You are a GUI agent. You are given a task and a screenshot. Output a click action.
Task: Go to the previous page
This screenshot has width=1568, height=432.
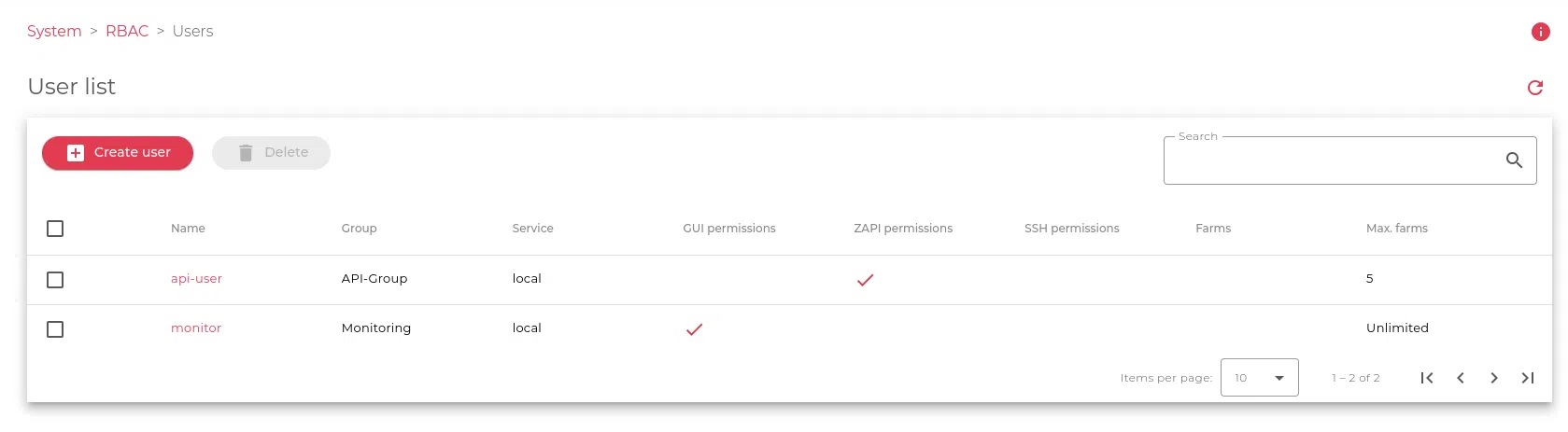point(1461,378)
